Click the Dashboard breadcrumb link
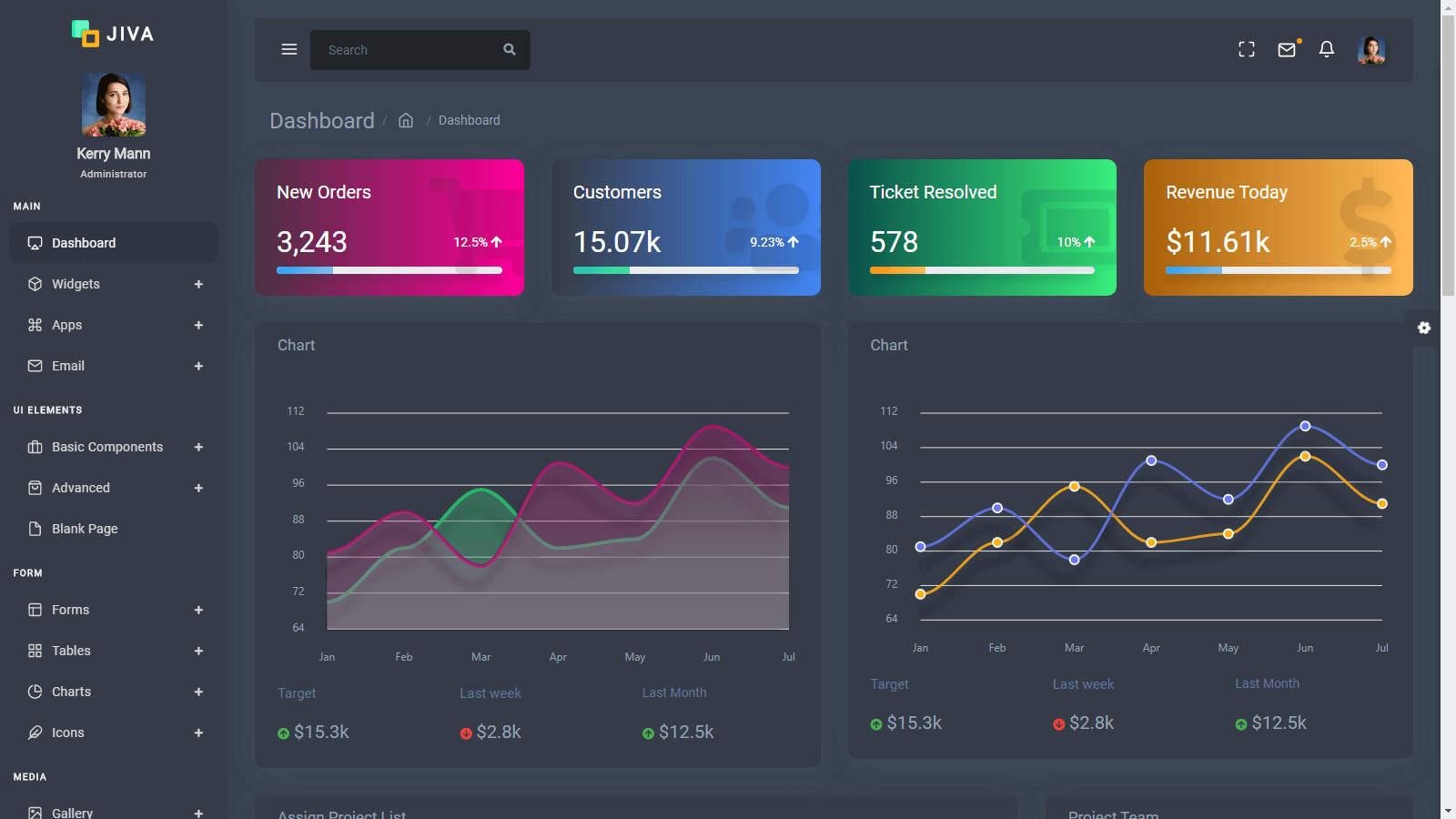Viewport: 1456px width, 819px height. pyautogui.click(x=469, y=120)
